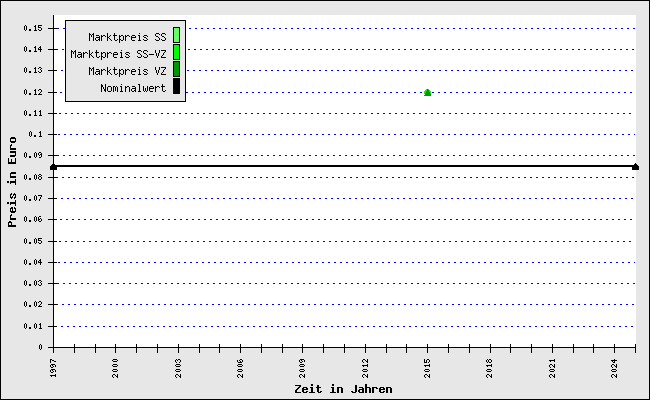Click the 0.03 y-axis label
Viewport: 650px width, 400px height.
pyautogui.click(x=33, y=284)
